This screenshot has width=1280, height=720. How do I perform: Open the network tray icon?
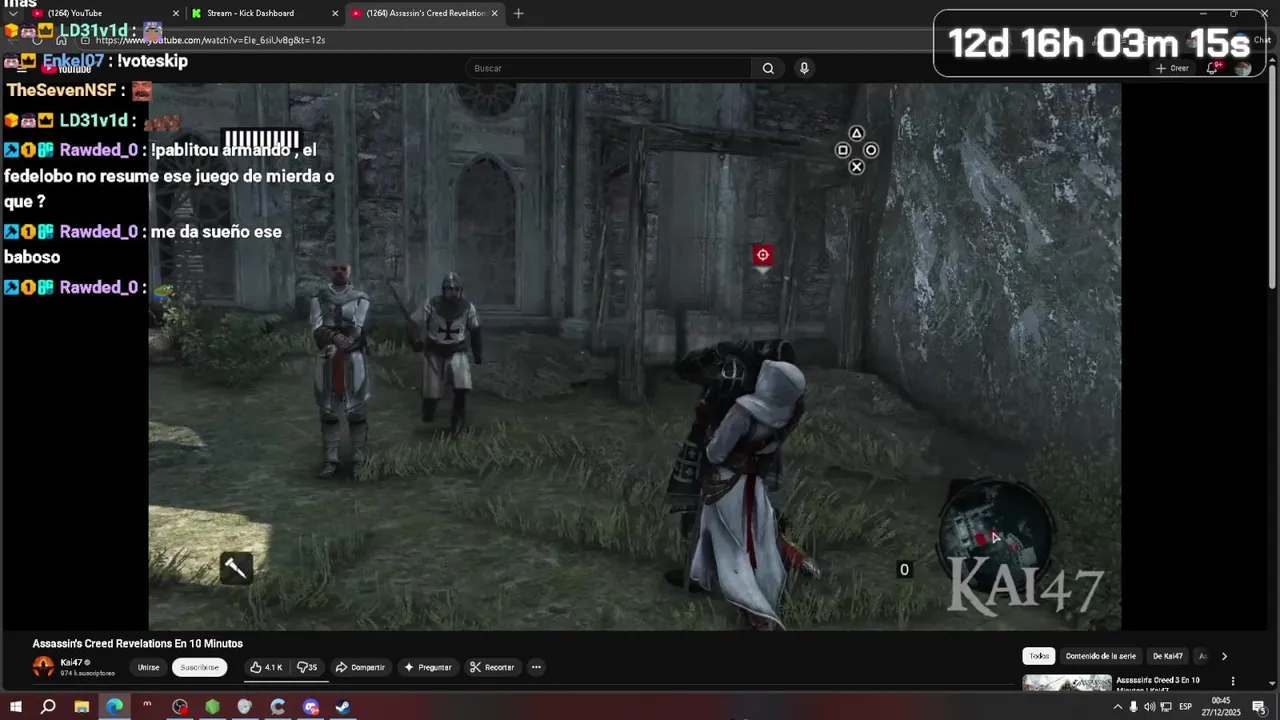click(x=1166, y=707)
